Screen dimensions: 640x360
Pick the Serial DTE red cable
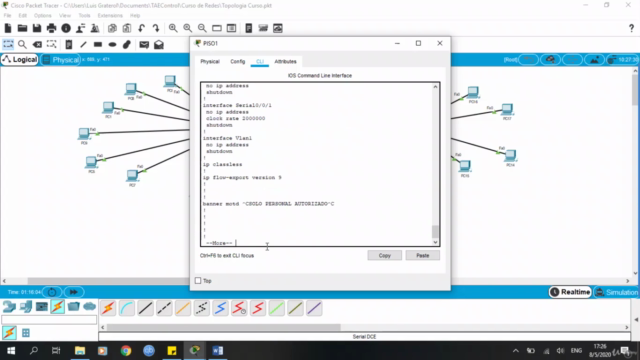[x=258, y=308]
